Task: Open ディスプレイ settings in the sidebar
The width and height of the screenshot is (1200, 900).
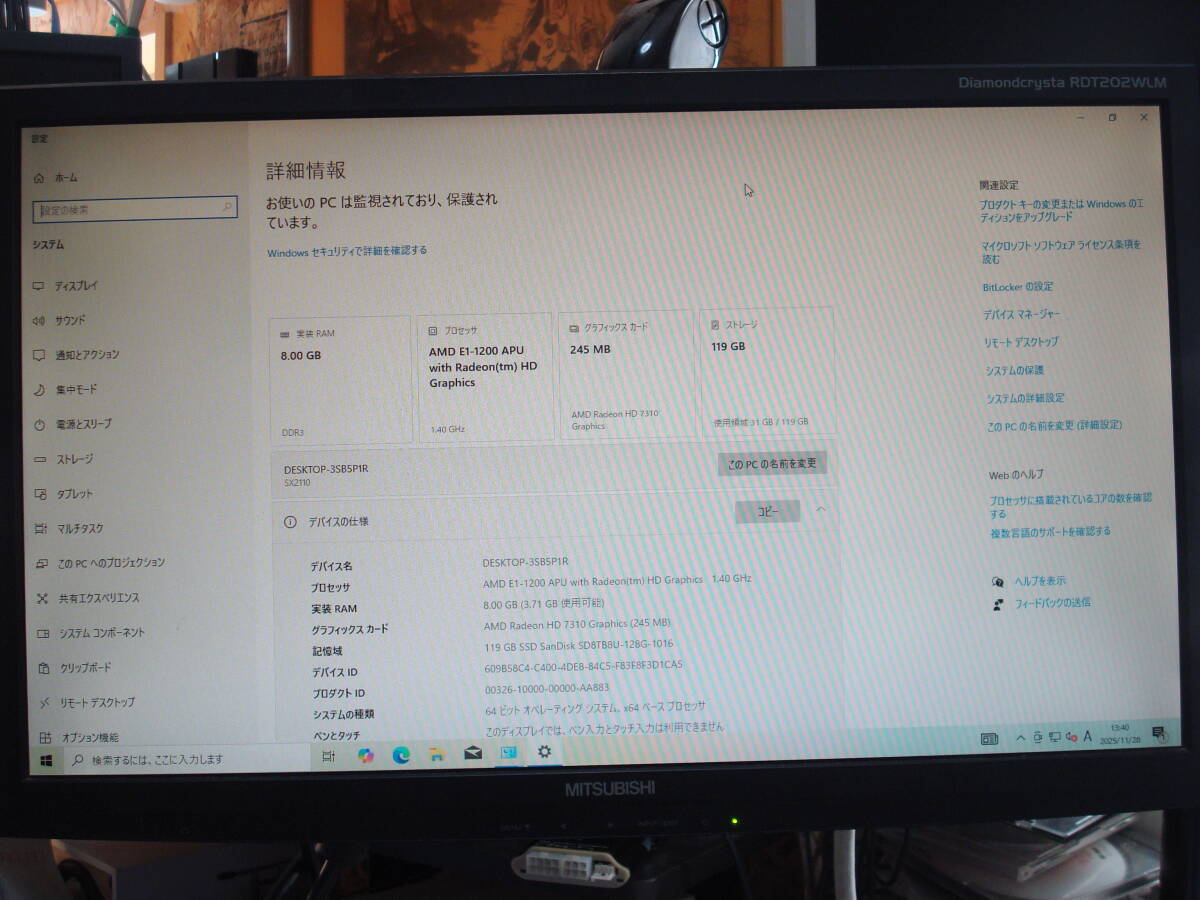Action: (x=66, y=286)
